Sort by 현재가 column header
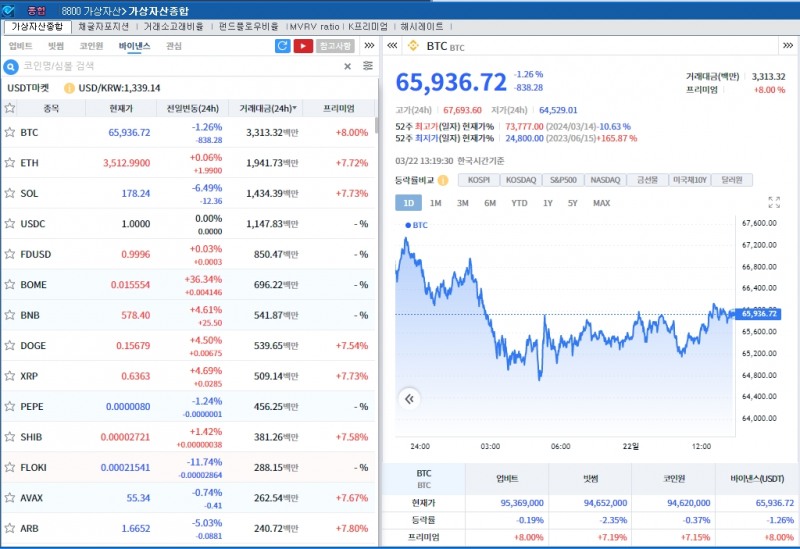 121,108
